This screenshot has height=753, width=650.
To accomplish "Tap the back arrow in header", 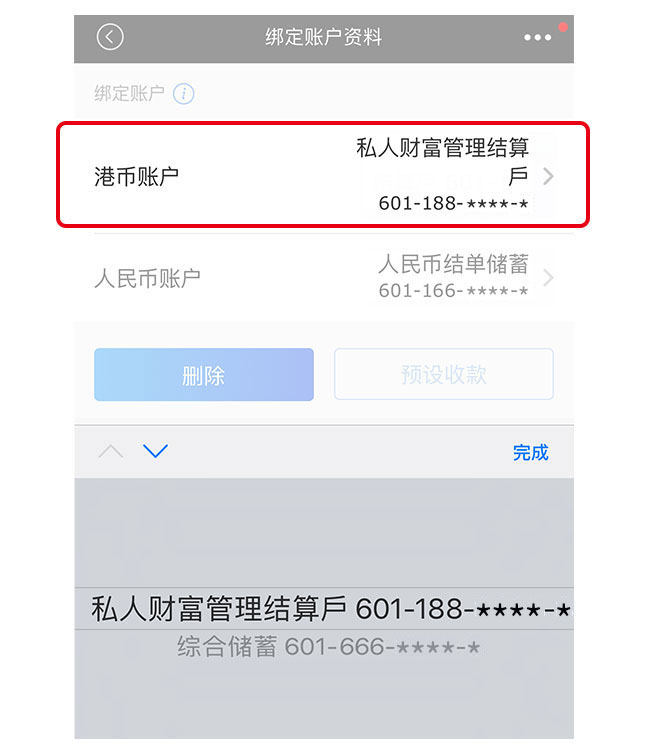I will click(x=110, y=37).
